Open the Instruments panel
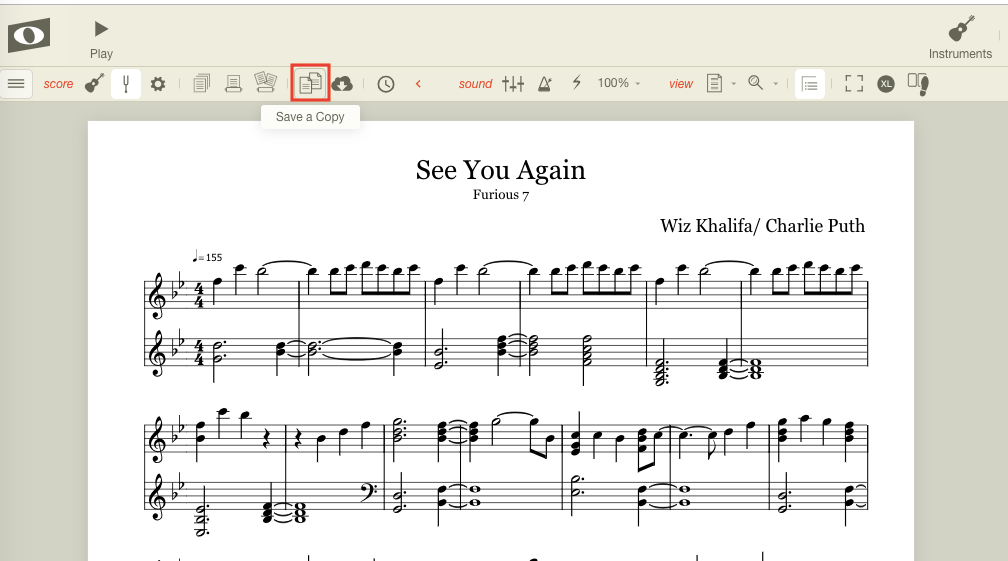The height and width of the screenshot is (561, 1008). 960,38
